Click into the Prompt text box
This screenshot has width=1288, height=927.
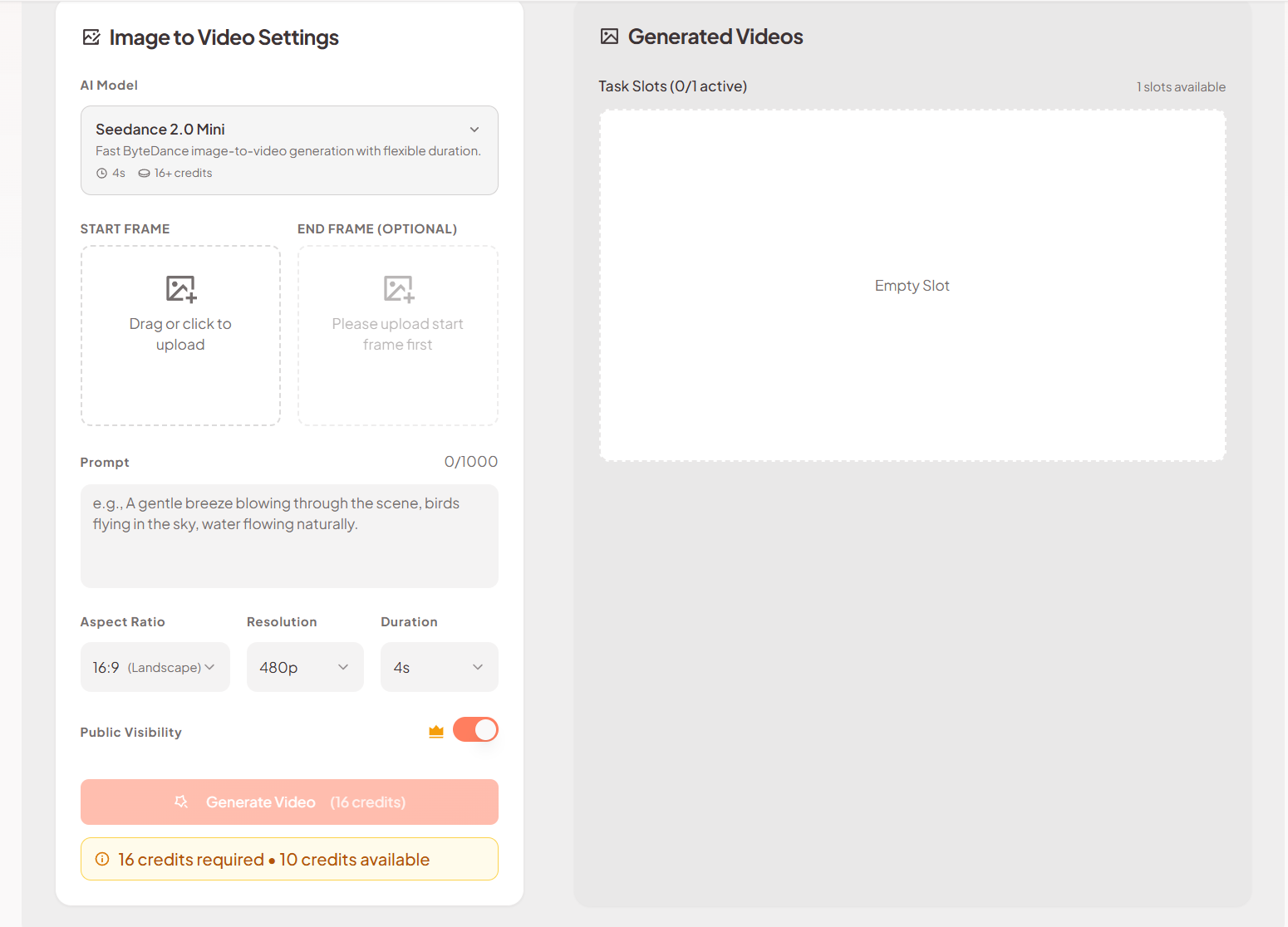289,536
